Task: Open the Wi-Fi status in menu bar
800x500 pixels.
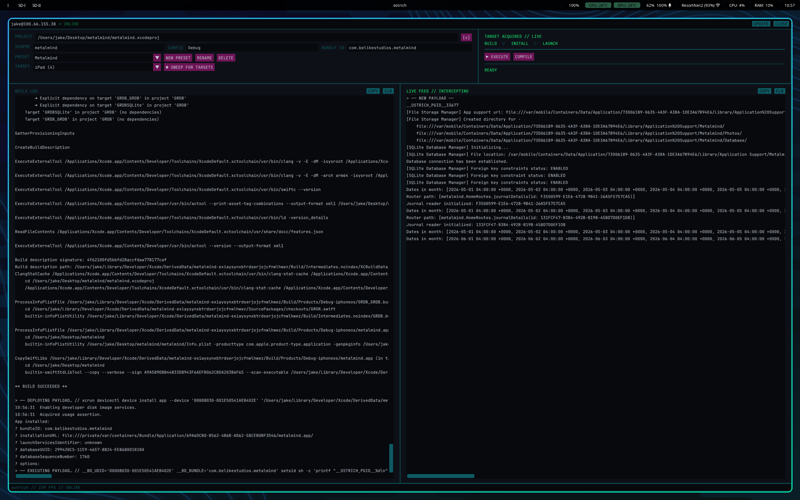Action: pyautogui.click(x=701, y=5)
